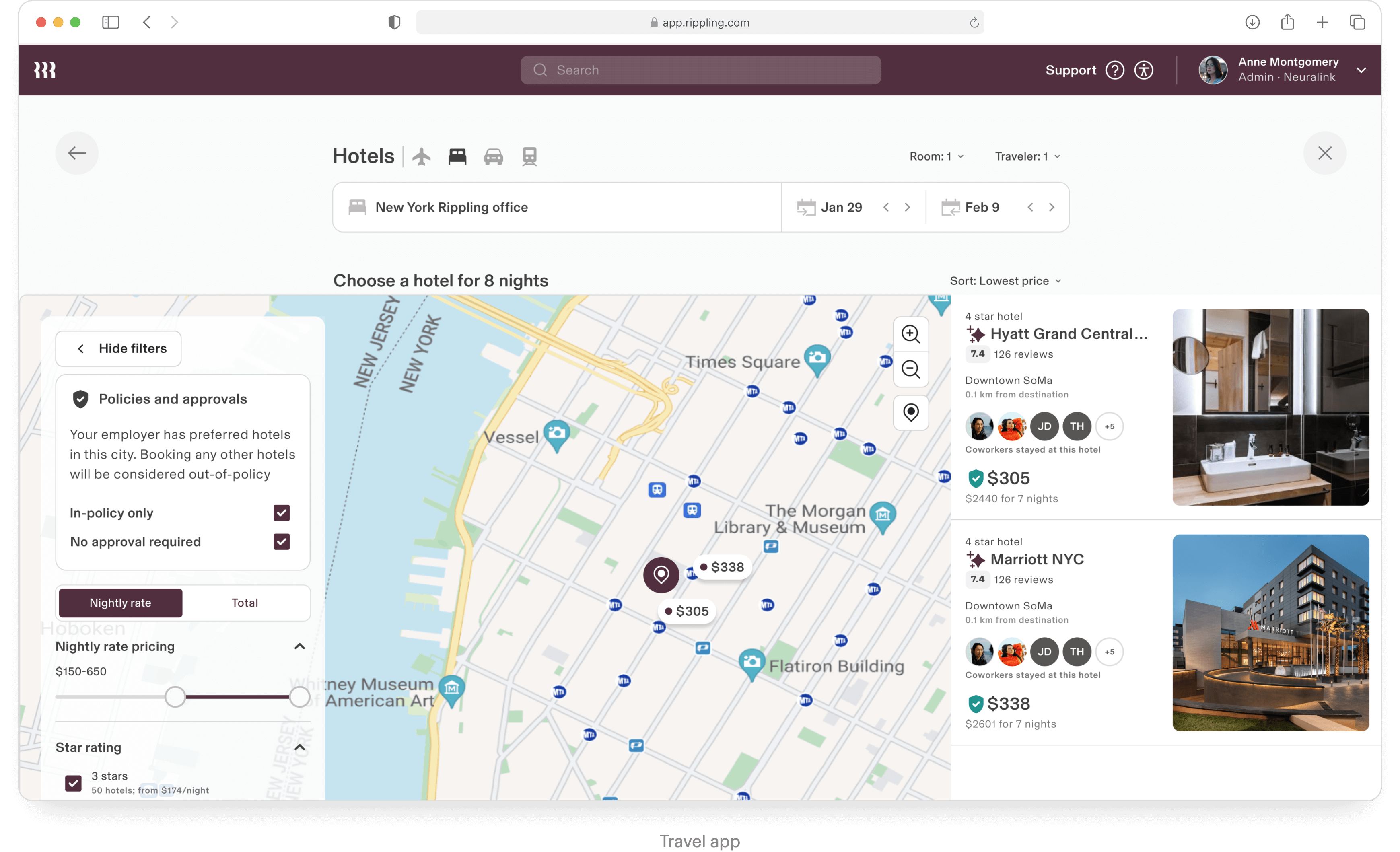This screenshot has height=852, width=1400.
Task: Move check-out date Feb 9 later
Action: 1052,207
